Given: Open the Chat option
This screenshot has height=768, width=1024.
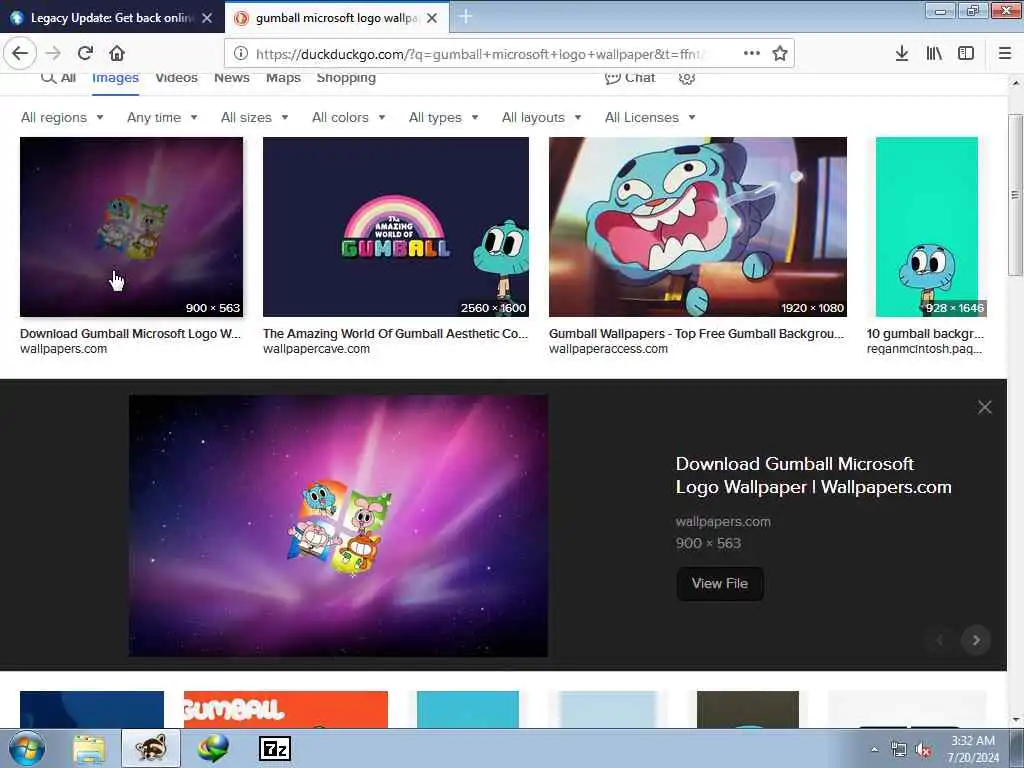Looking at the screenshot, I should pos(630,78).
